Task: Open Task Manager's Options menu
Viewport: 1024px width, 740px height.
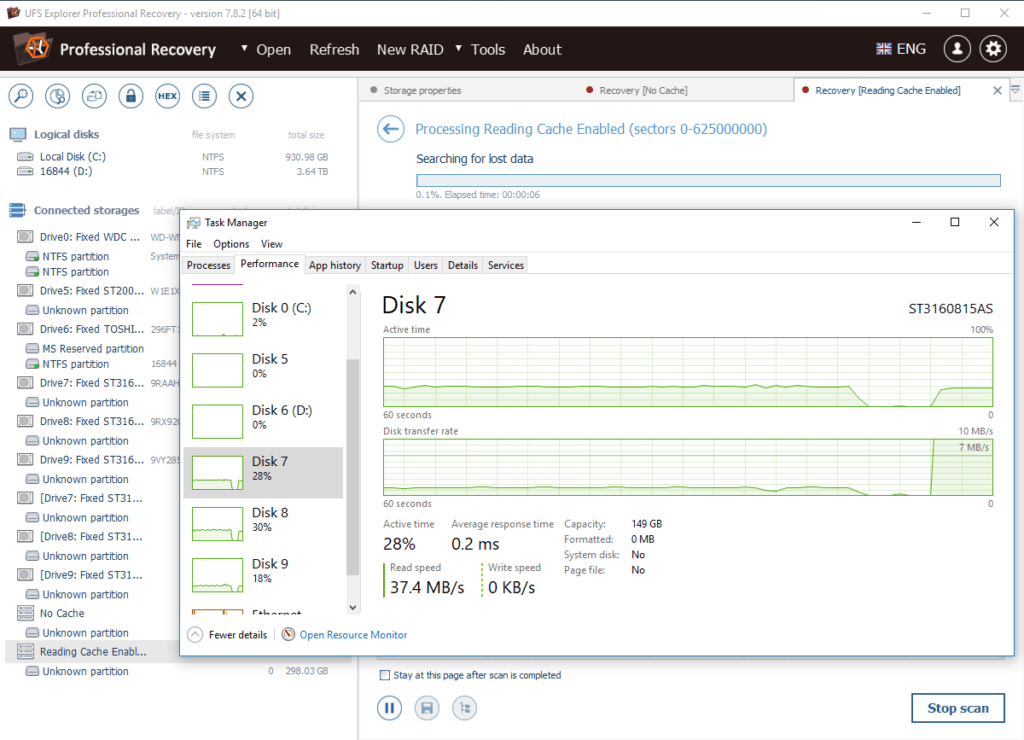Action: tap(230, 243)
